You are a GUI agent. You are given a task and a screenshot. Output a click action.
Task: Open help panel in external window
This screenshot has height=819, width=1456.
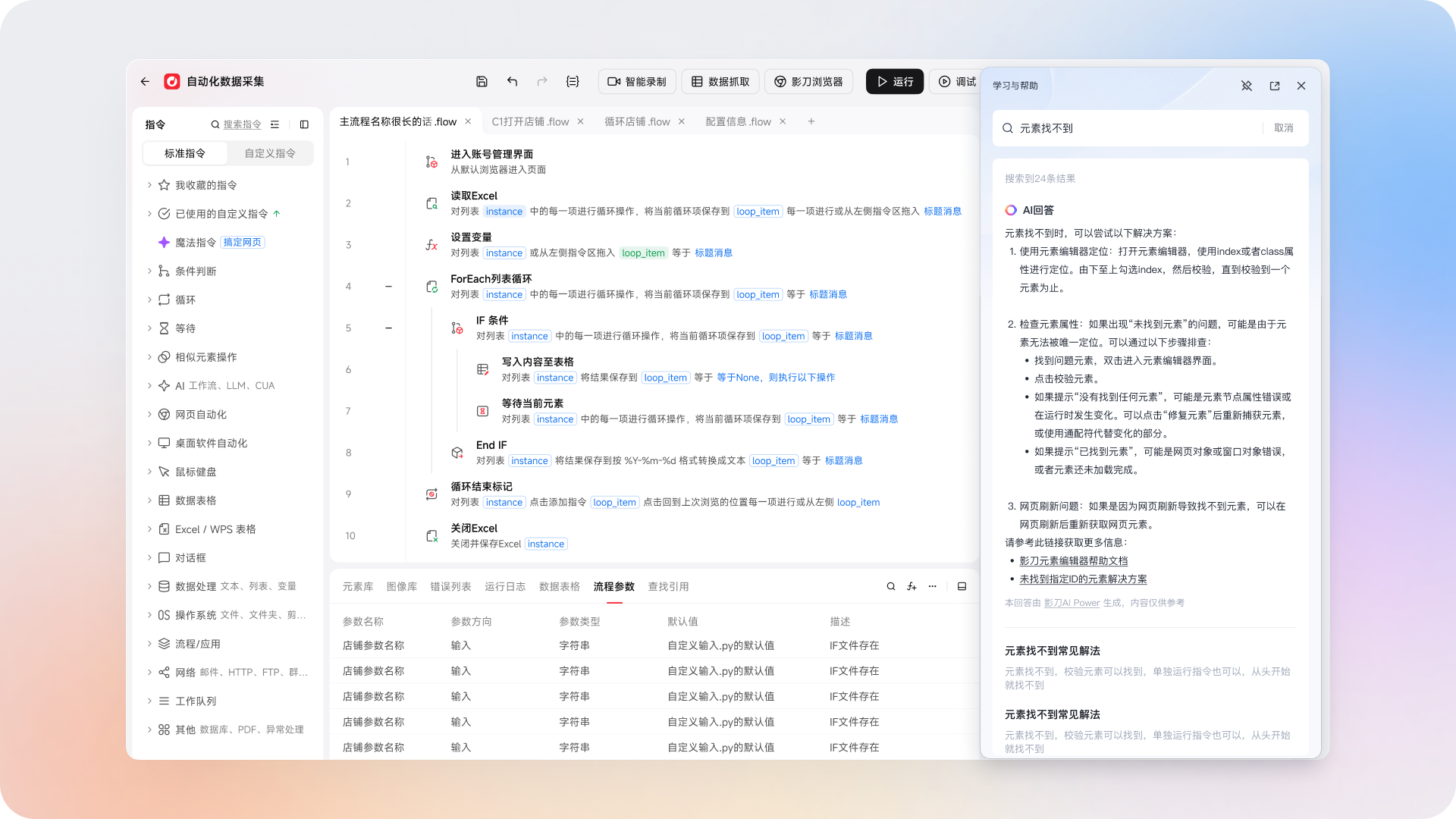1275,86
